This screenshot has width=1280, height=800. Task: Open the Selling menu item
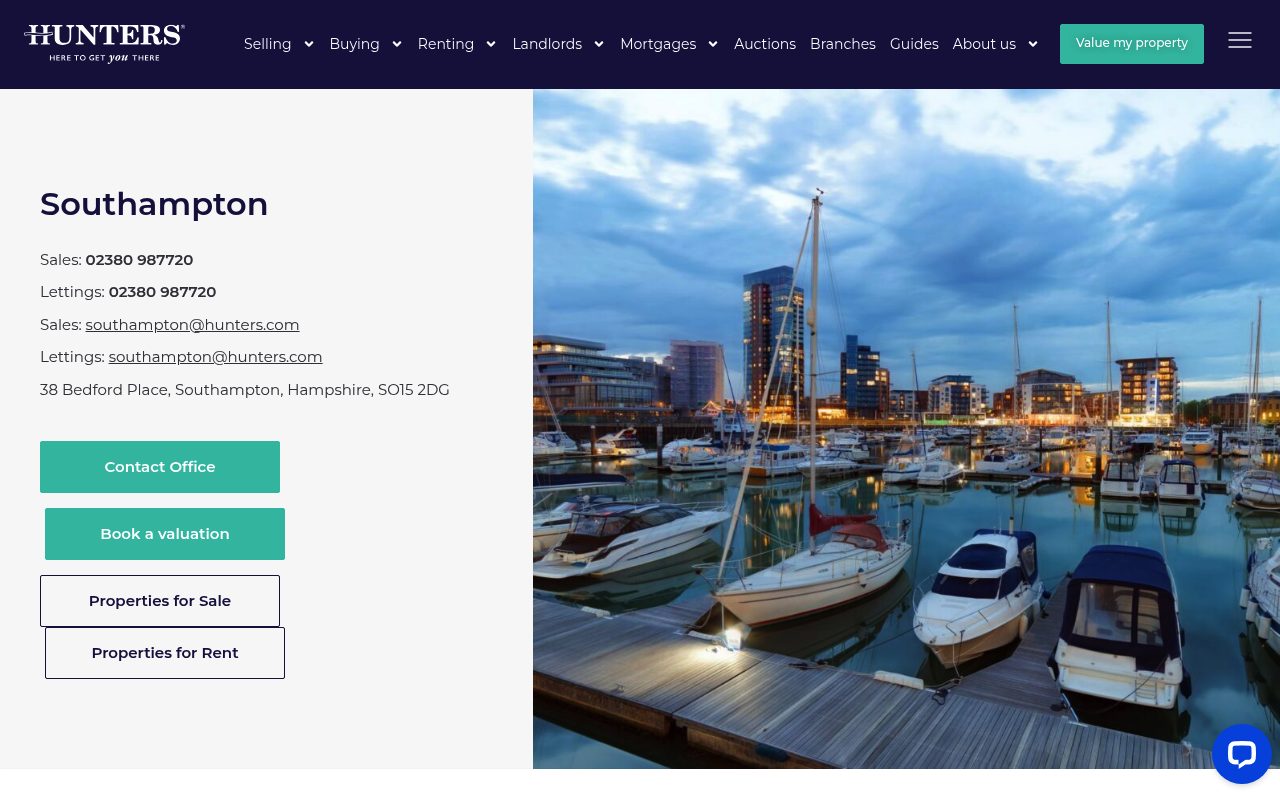(x=268, y=44)
